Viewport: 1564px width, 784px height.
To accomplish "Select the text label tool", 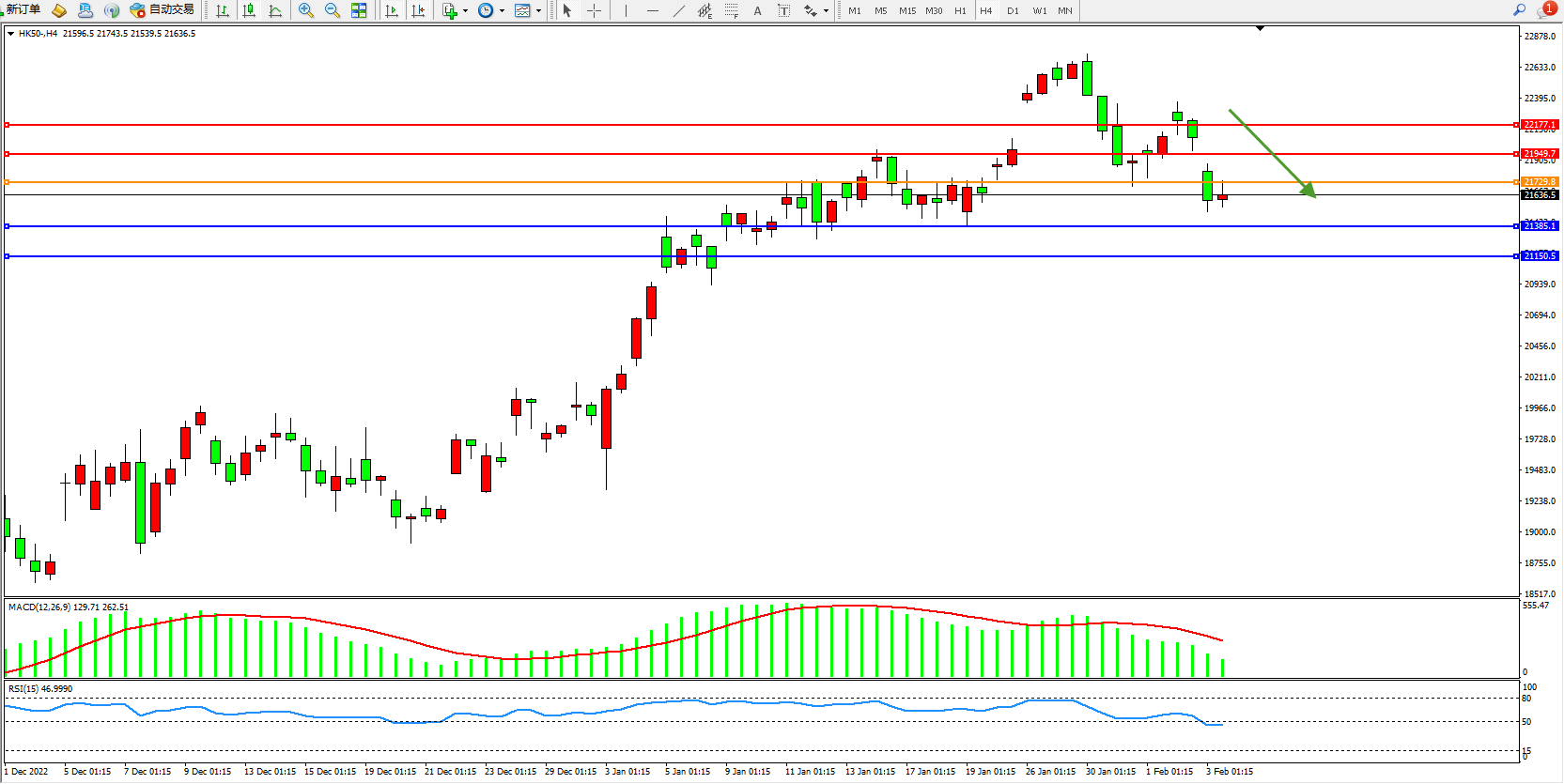I will point(757,10).
